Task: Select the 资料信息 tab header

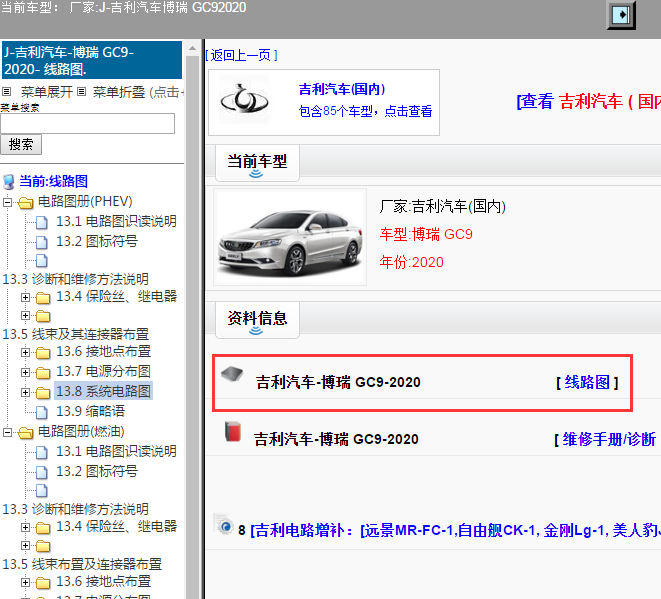Action: coord(257,319)
